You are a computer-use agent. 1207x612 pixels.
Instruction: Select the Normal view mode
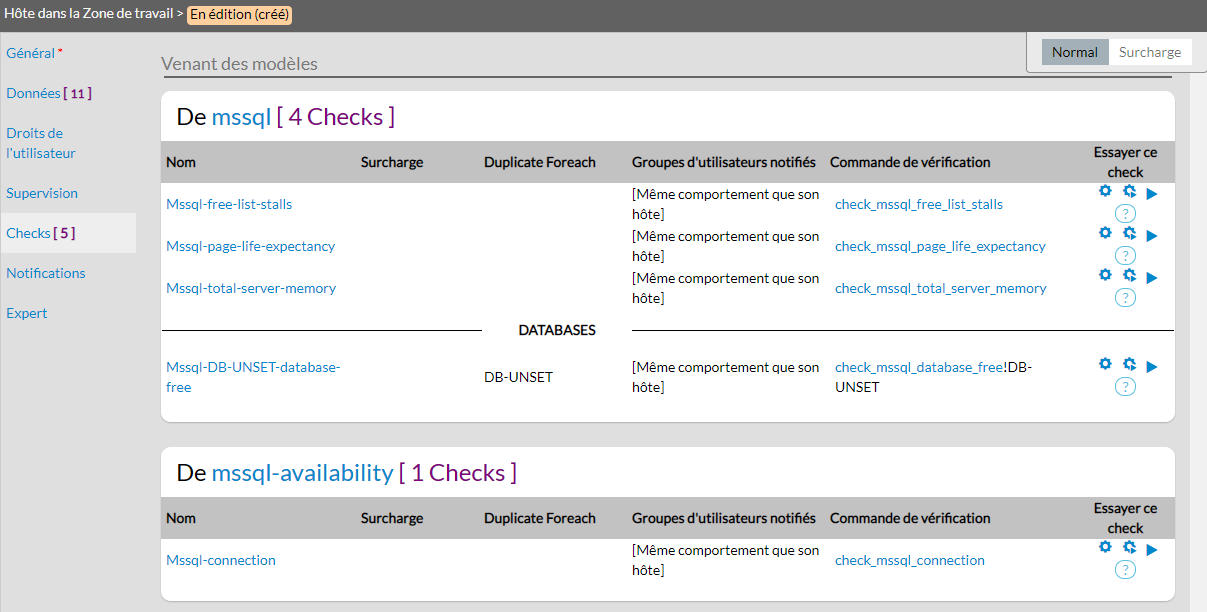[1074, 52]
